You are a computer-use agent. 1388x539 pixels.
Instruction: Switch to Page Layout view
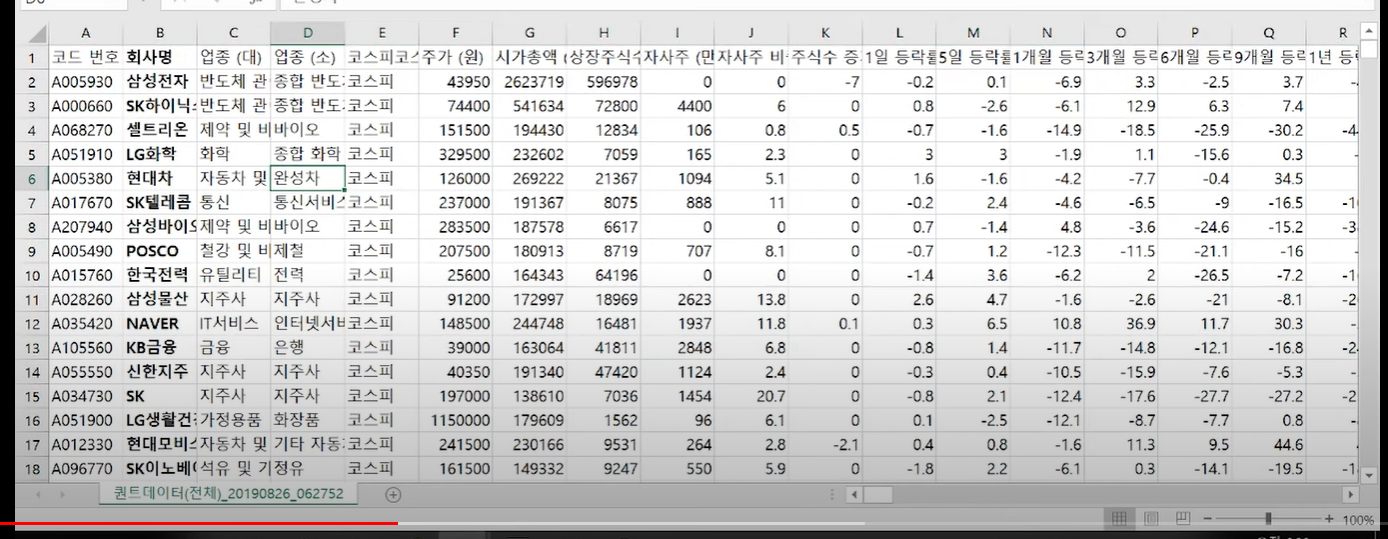click(1151, 519)
